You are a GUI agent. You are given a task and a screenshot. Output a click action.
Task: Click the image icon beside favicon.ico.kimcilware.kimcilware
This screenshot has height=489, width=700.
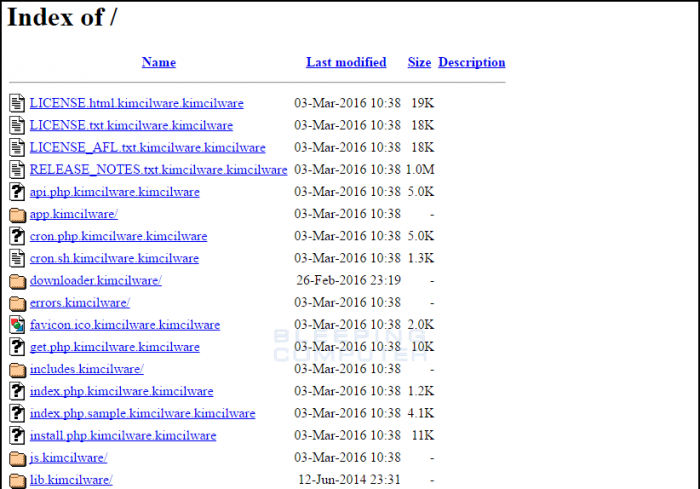coord(17,325)
